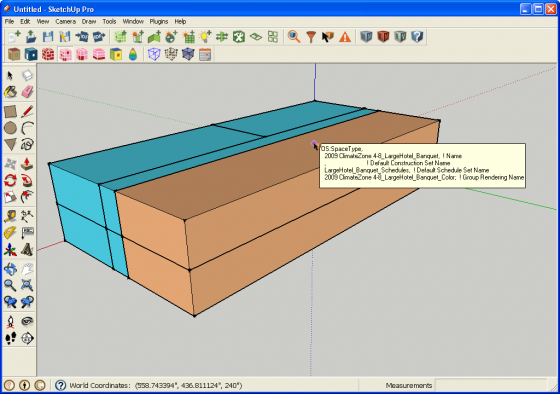560x394 pixels.
Task: Select the New Luminaire lightbulb tool
Action: 205,37
